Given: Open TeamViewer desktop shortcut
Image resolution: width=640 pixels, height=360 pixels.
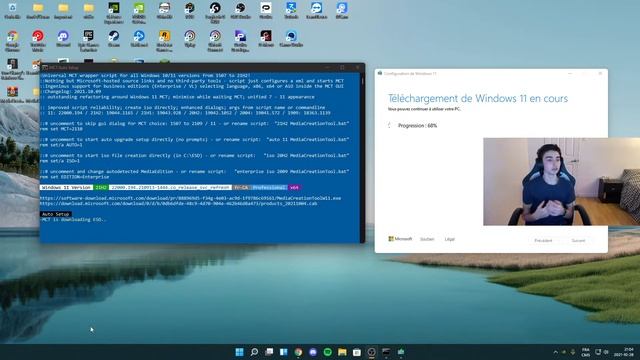Looking at the screenshot, I should coord(316,11).
